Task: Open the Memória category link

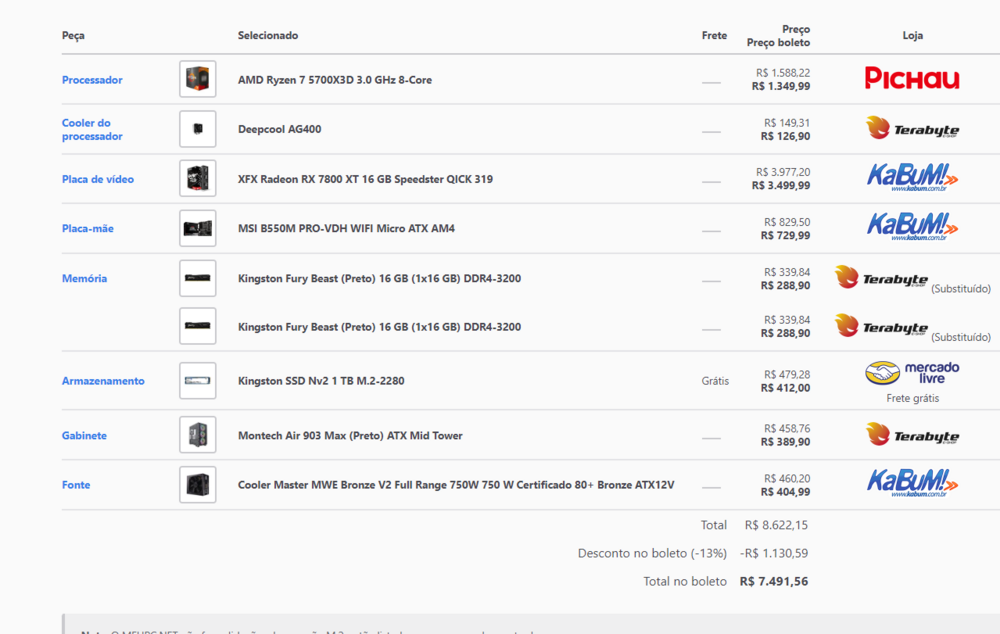Action: pos(84,278)
